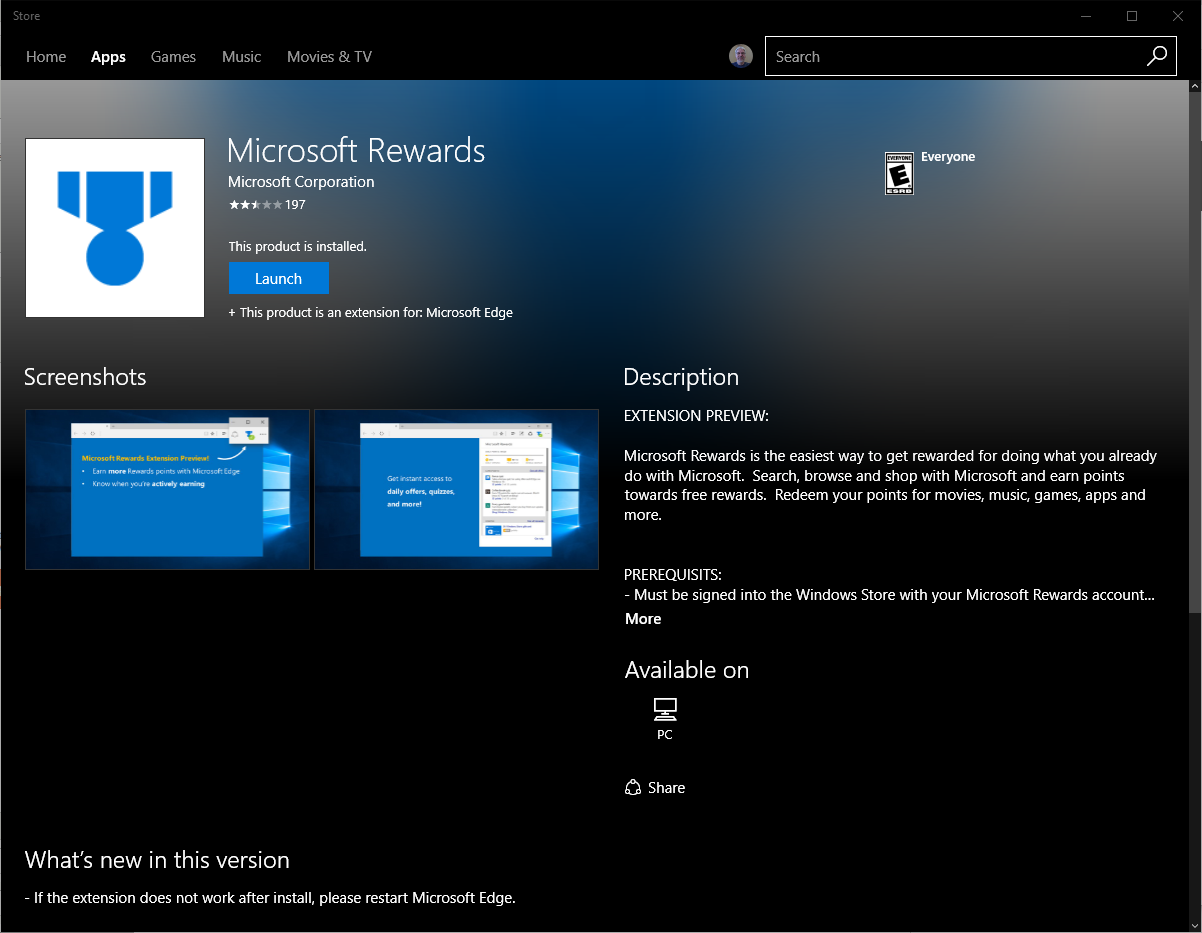Click the PC availability icon
This screenshot has width=1202, height=933.
[664, 711]
